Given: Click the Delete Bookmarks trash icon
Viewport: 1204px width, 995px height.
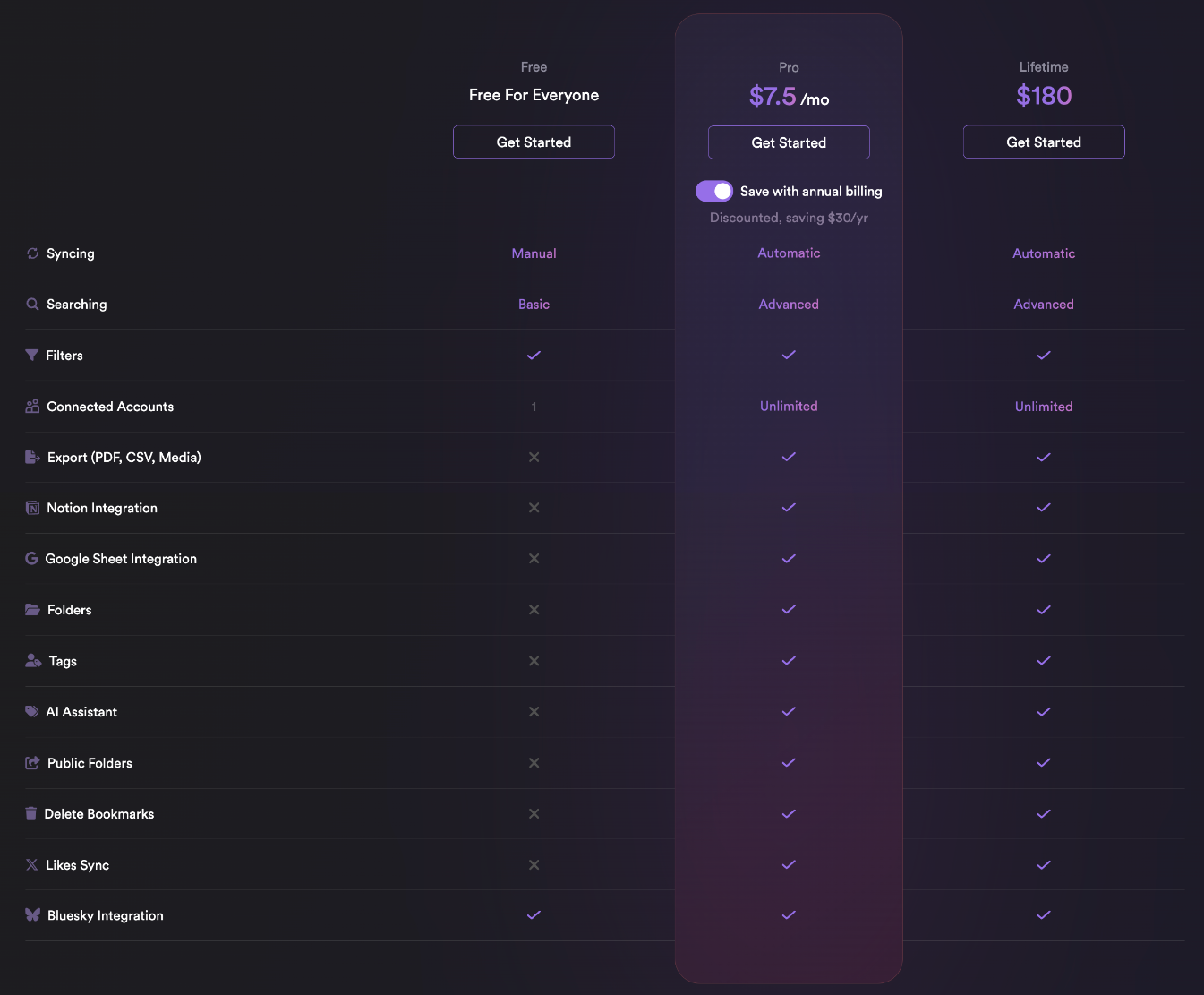Looking at the screenshot, I should (x=31, y=814).
